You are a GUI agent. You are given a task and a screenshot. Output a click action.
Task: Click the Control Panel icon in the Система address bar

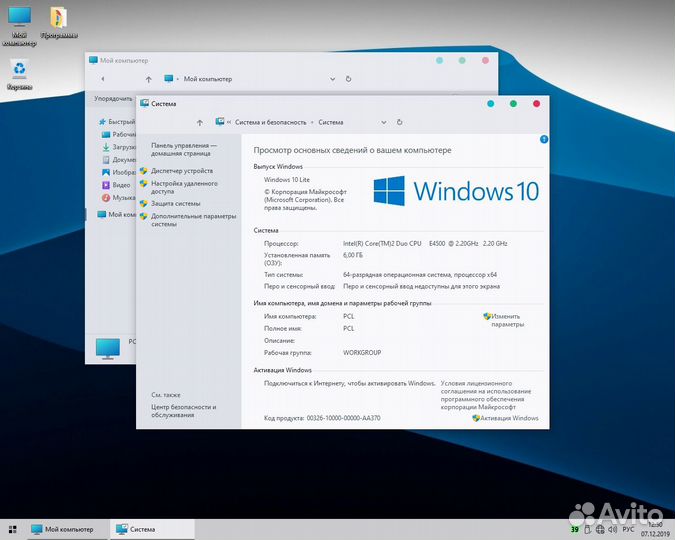click(220, 122)
